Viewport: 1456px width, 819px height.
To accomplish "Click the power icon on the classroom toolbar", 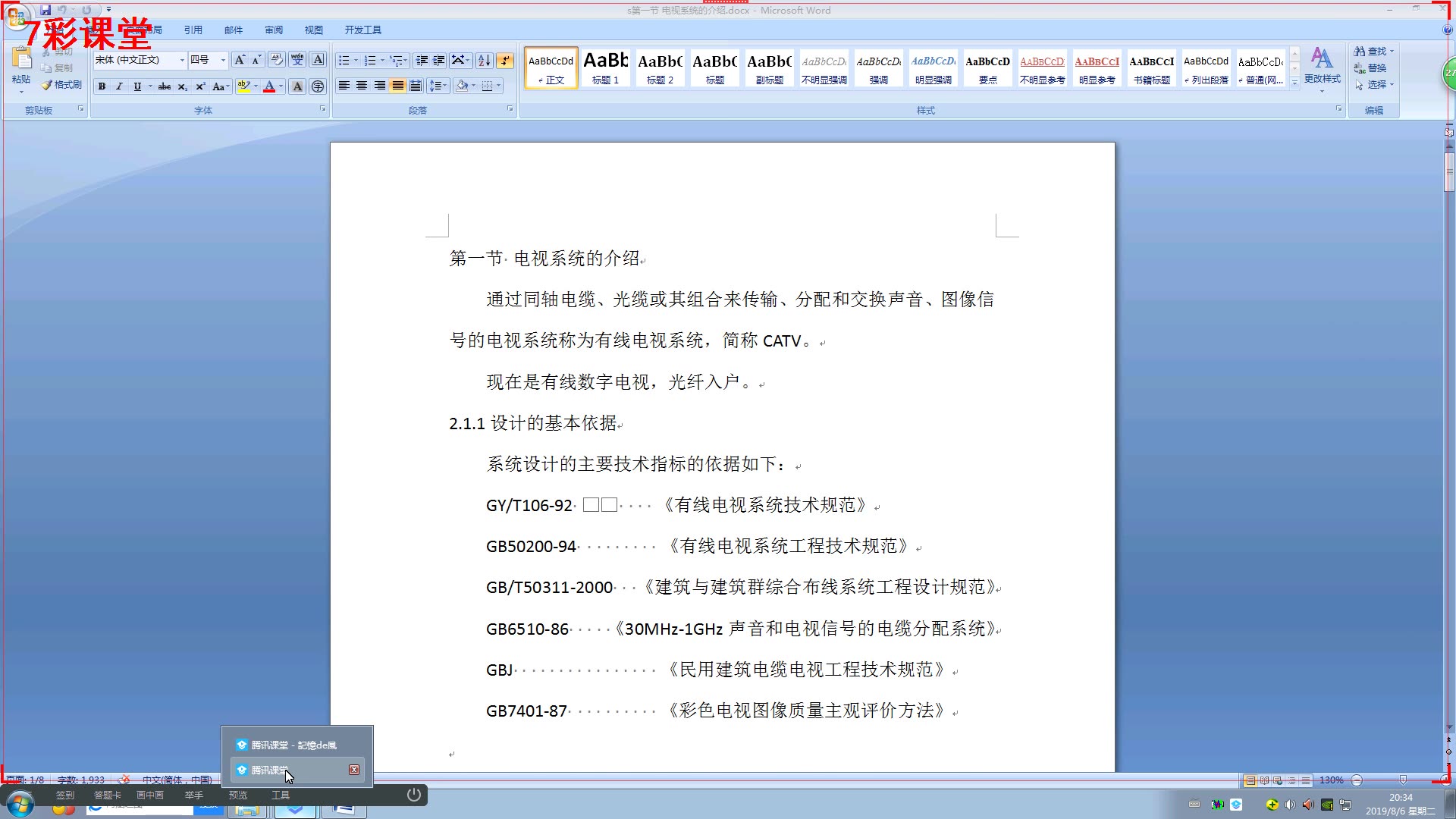I will coord(413,795).
